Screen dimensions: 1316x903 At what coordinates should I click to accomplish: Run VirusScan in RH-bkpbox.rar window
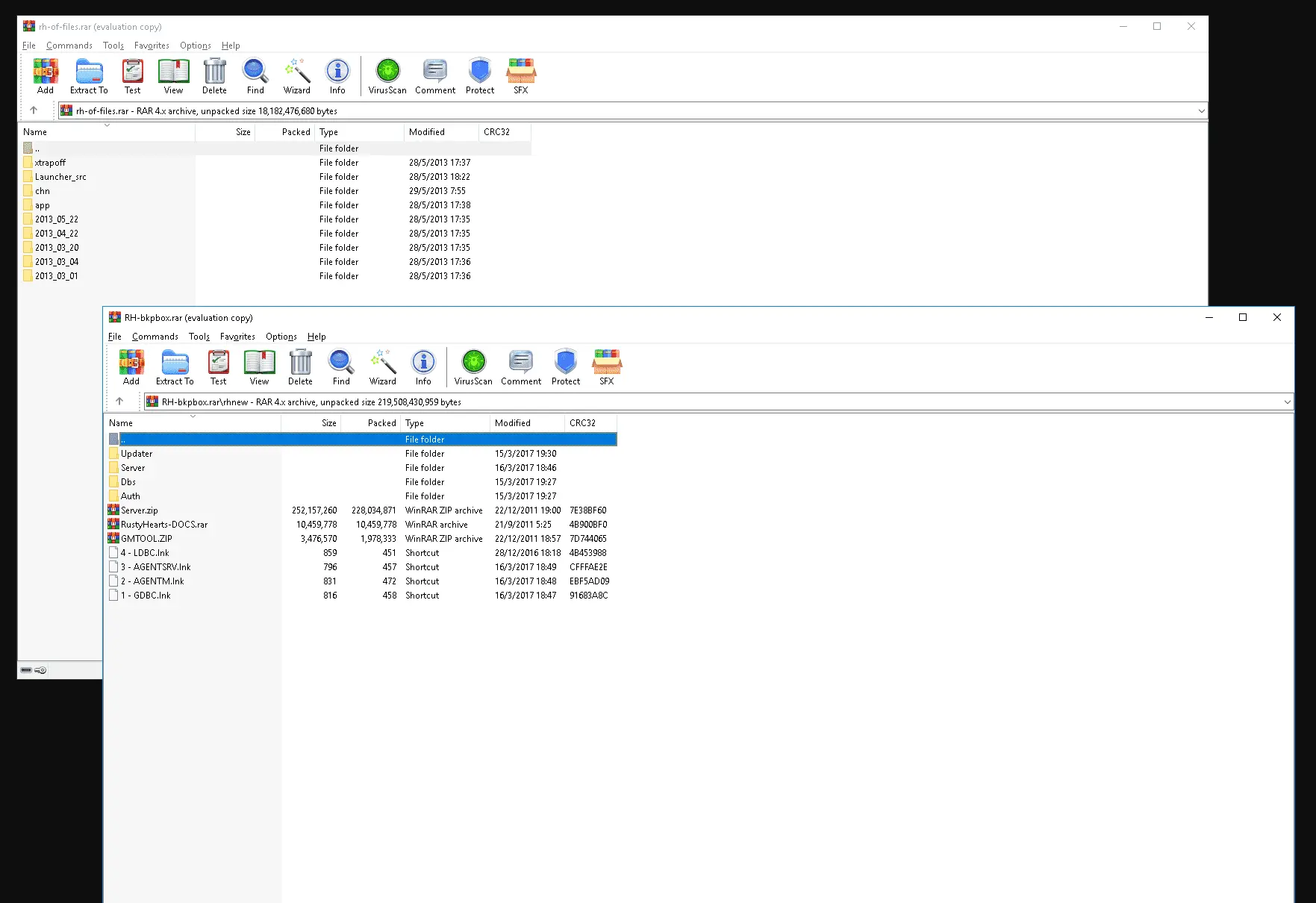[473, 367]
